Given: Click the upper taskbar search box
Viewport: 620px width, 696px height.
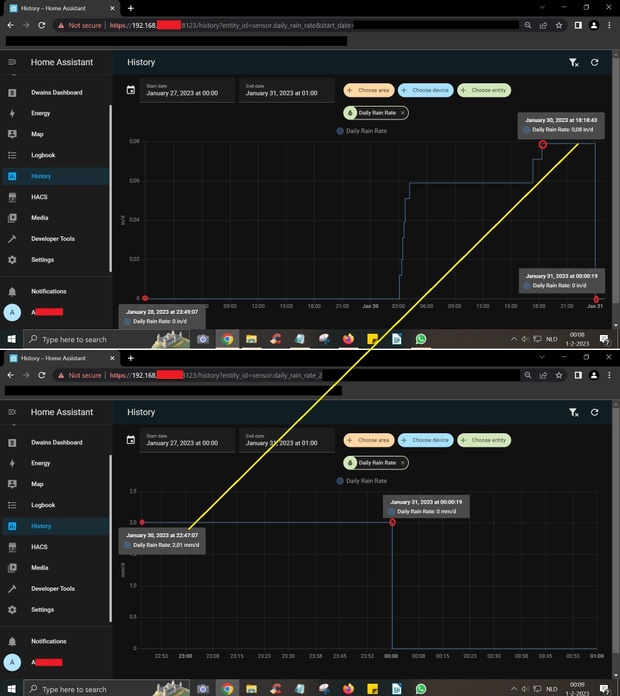Looking at the screenshot, I should [x=107, y=339].
